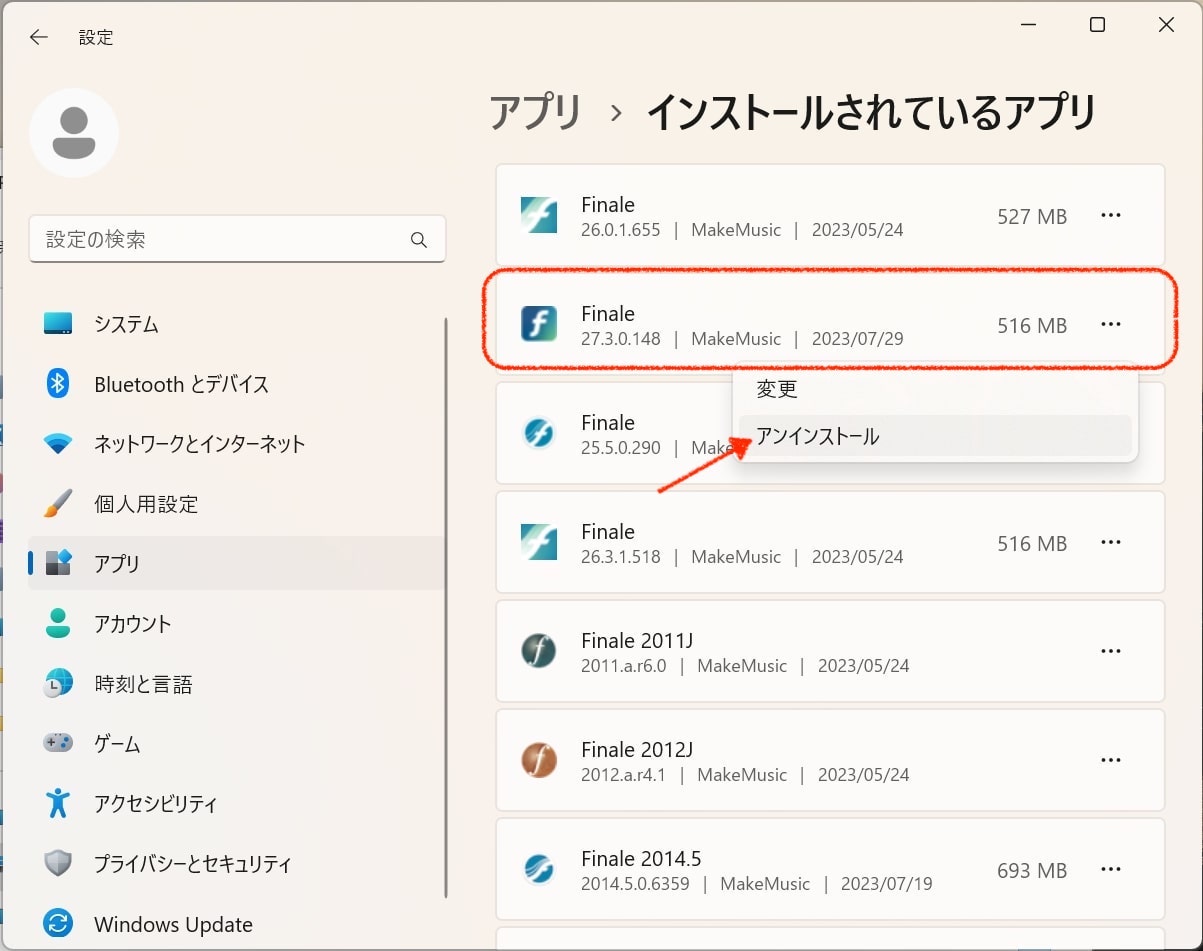
Task: Click the インストールされているアプリ page heading
Action: coord(872,112)
